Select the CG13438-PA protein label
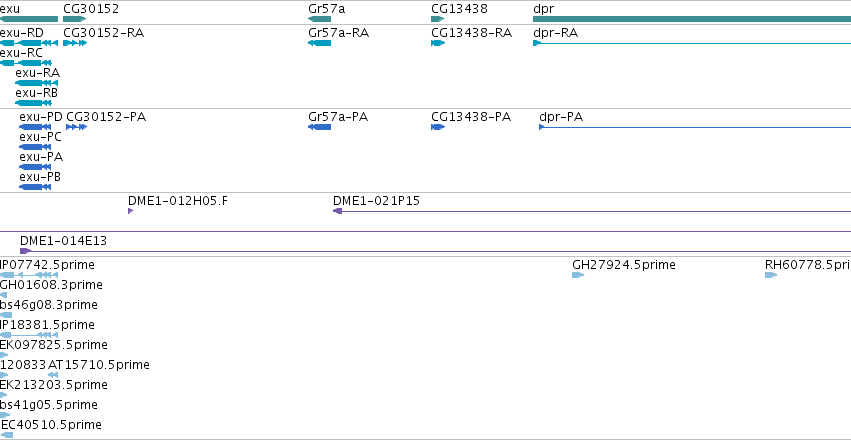The height and width of the screenshot is (440, 851). click(x=471, y=117)
